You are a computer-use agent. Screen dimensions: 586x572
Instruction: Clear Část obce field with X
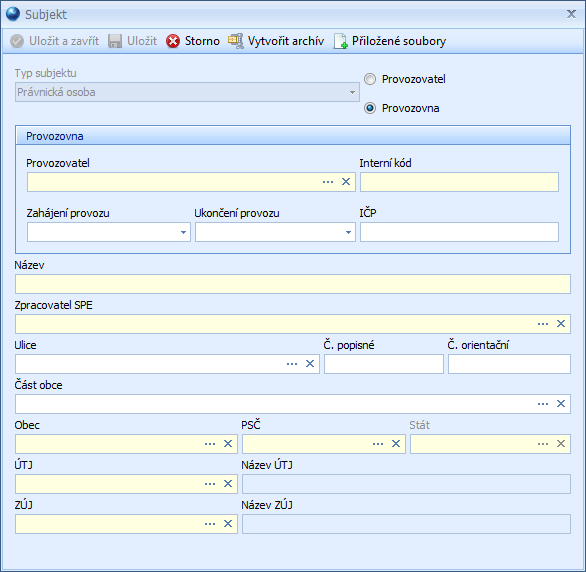point(561,404)
